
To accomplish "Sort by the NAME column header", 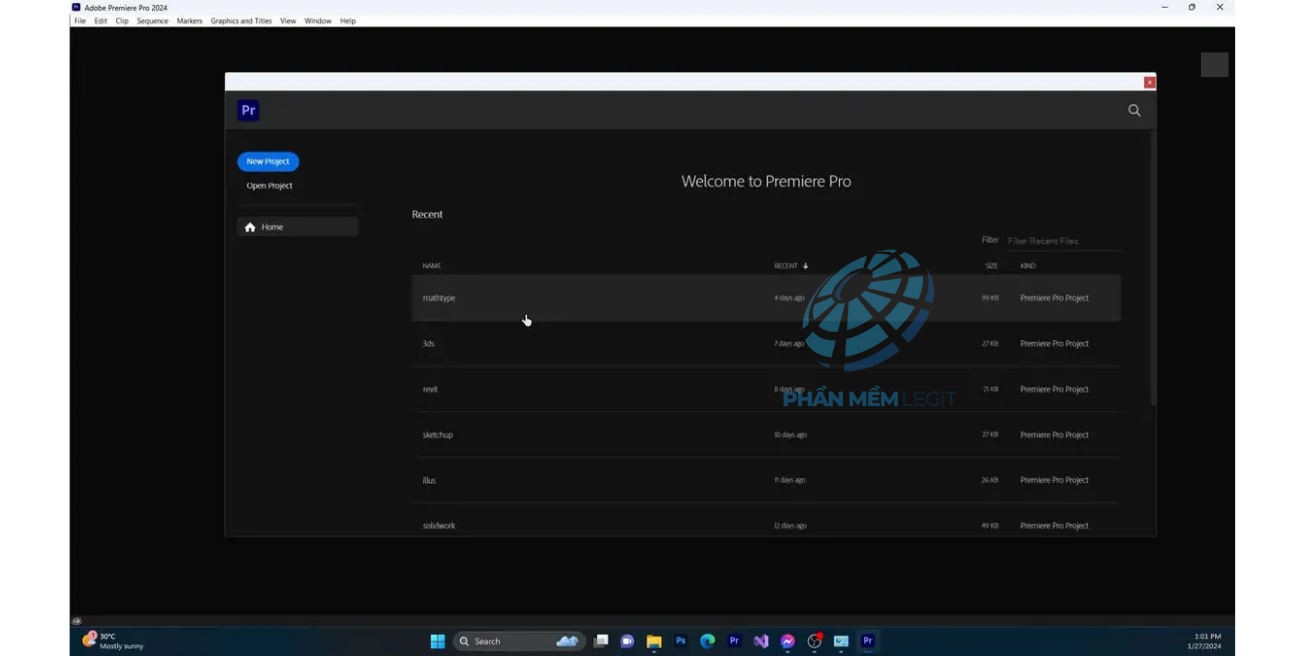I will pyautogui.click(x=432, y=266).
